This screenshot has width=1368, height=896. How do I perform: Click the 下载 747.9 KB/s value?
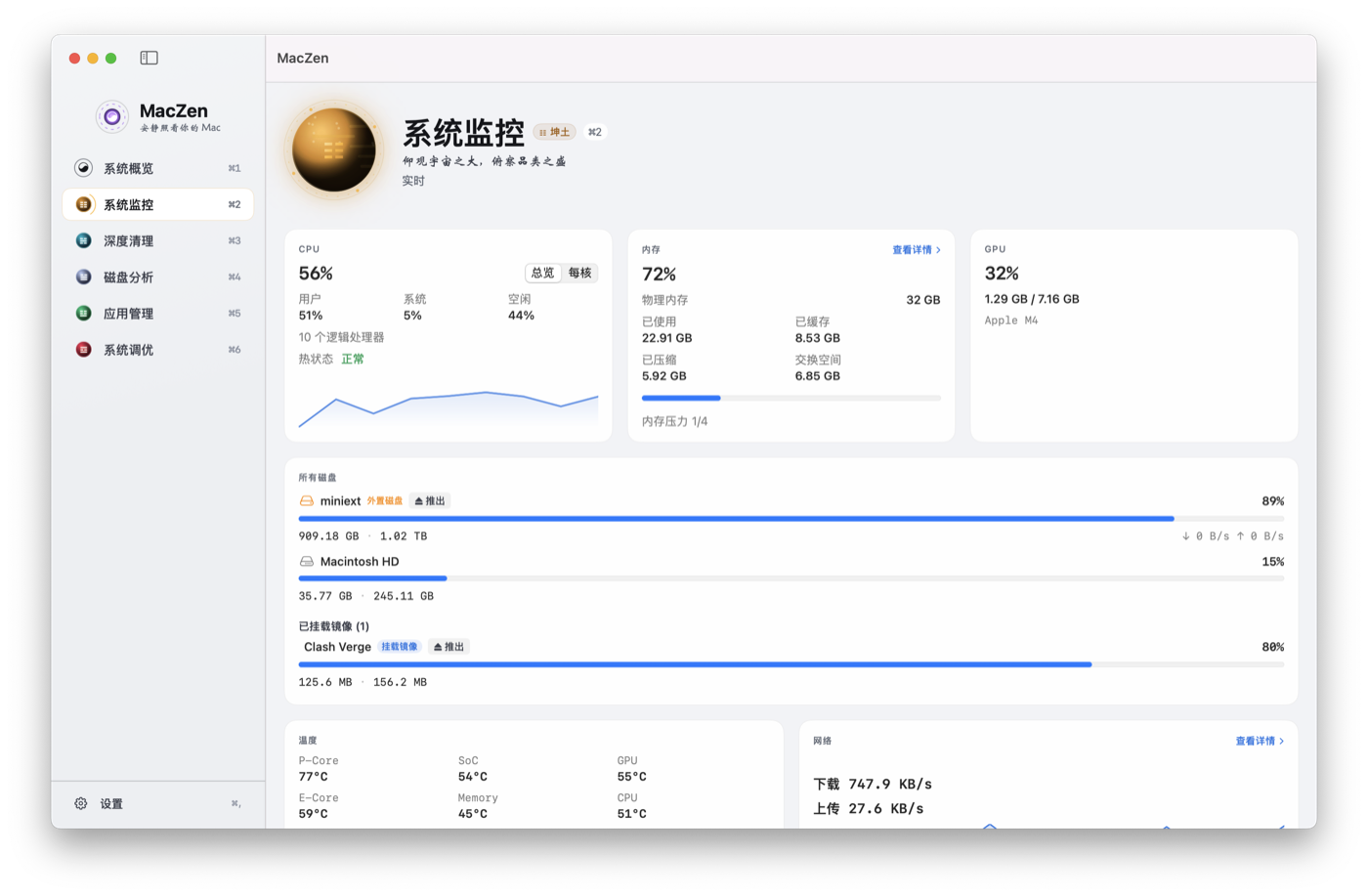tap(873, 785)
